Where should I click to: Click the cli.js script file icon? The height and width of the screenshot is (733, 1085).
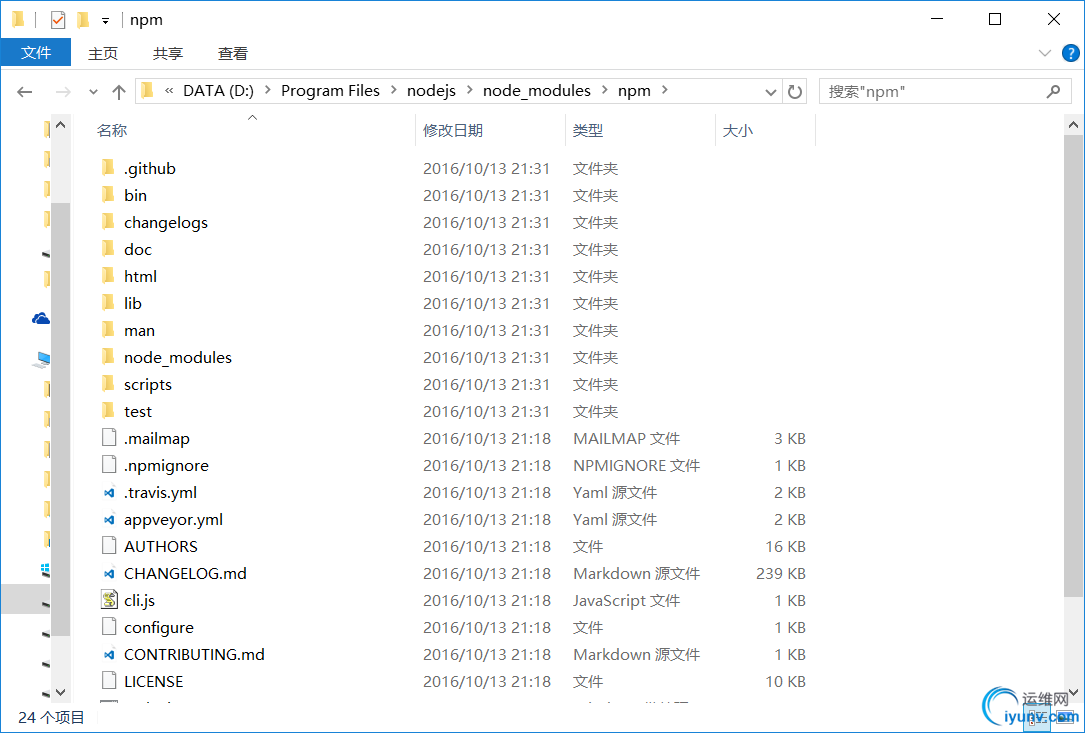pos(109,600)
